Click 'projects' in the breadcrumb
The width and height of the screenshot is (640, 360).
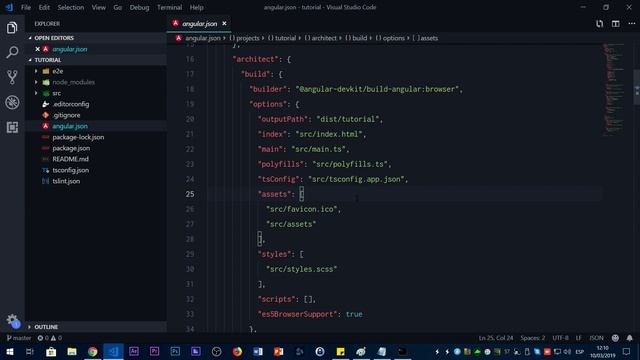pyautogui.click(x=248, y=38)
